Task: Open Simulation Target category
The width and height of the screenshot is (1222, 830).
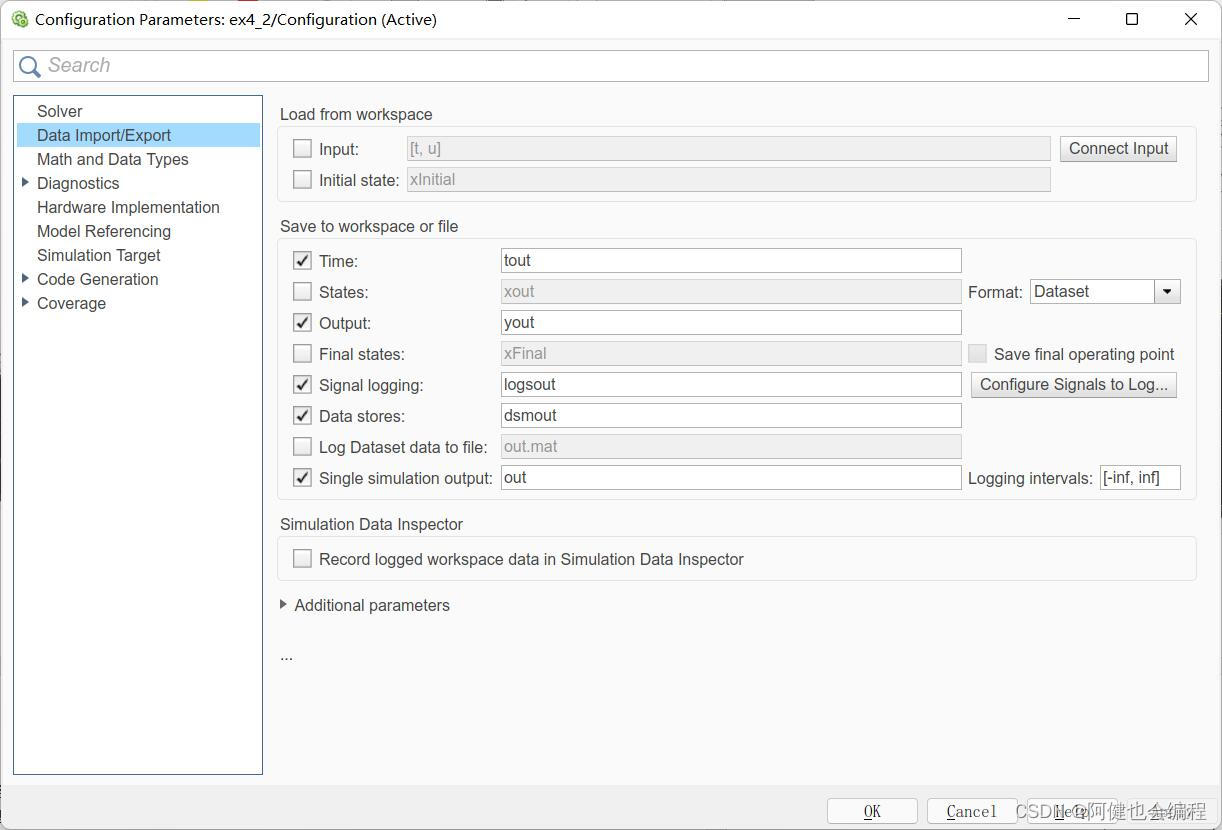Action: pyautogui.click(x=99, y=255)
